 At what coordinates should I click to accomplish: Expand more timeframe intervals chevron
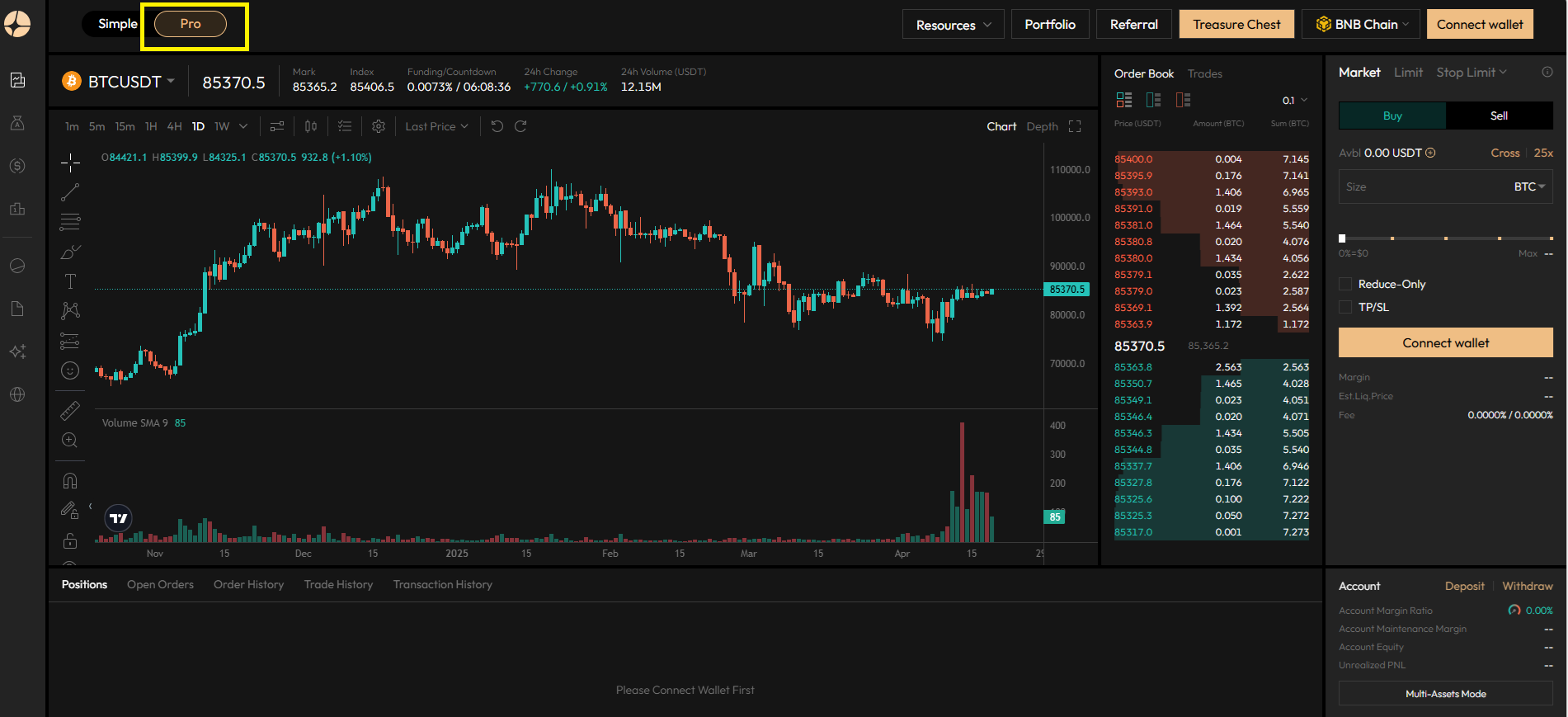[243, 126]
